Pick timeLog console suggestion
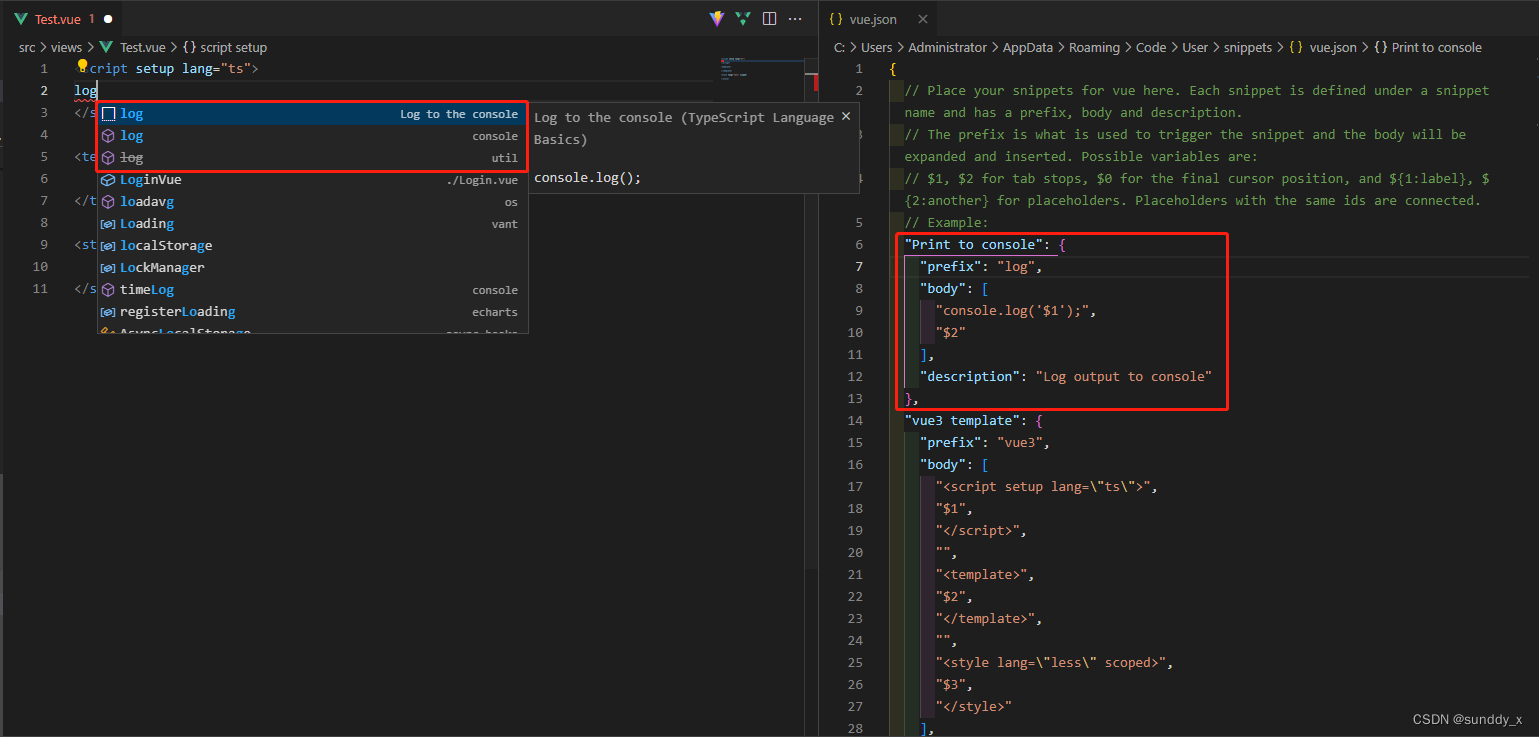Viewport: 1539px width, 737px height. point(312,290)
